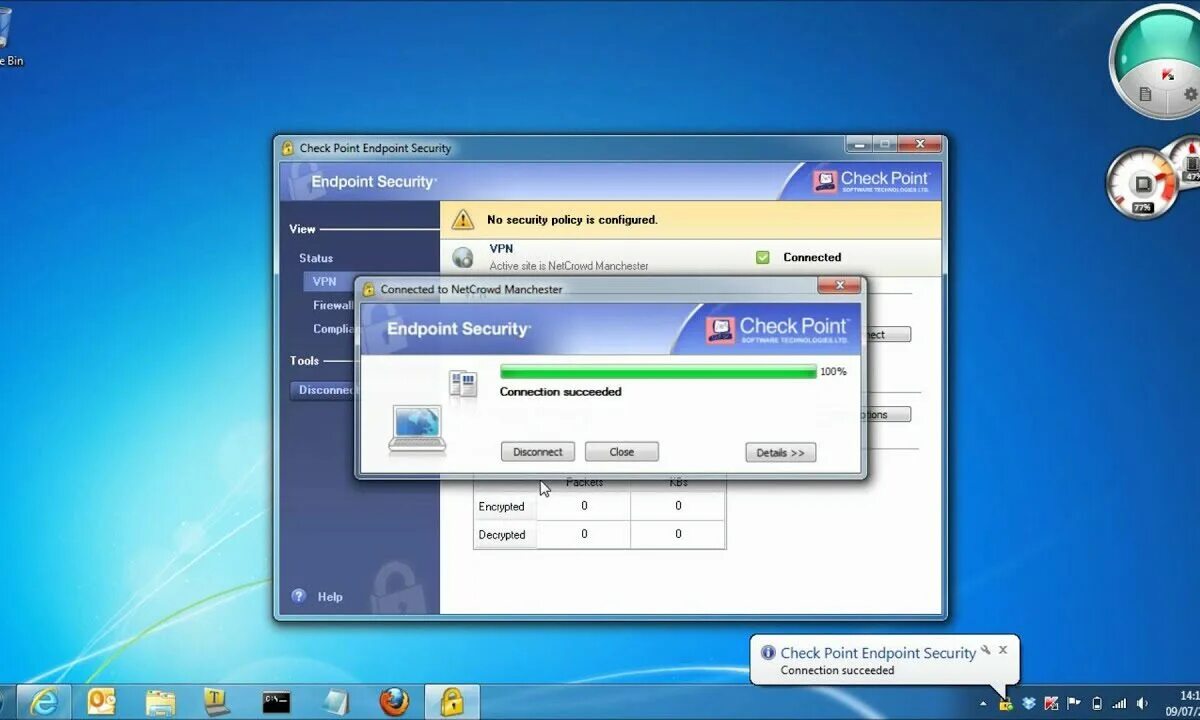Screen dimensions: 1200x720
Task: Open settings gear on Kaspersky gadget
Action: (x=1190, y=95)
